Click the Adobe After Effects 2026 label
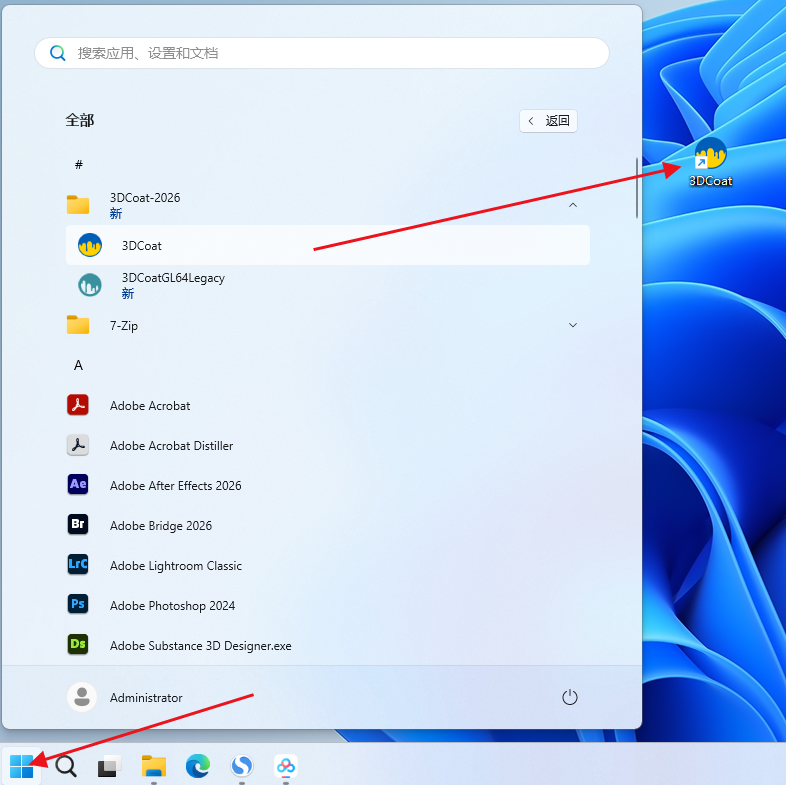This screenshot has width=786, height=785. 175,485
